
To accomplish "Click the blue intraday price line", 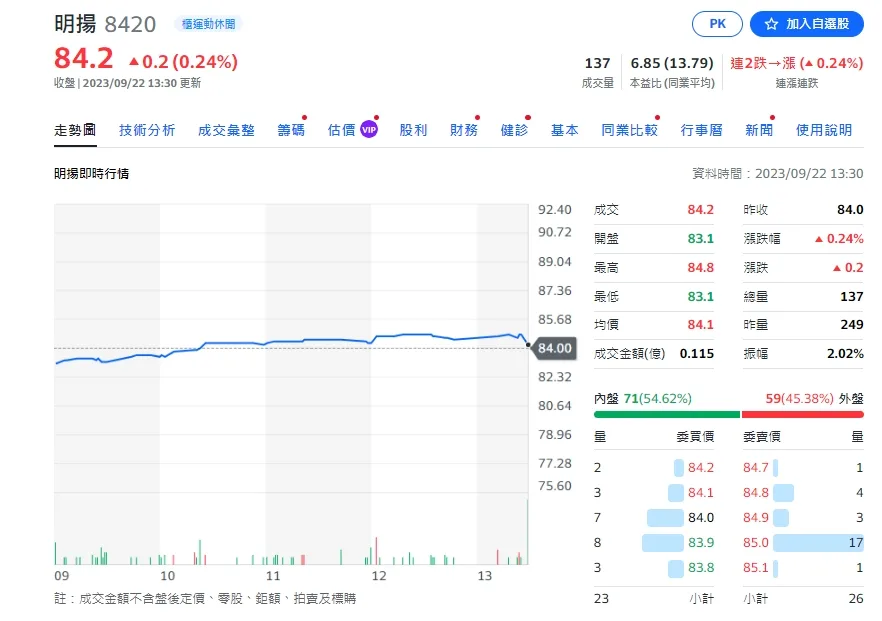I will coord(292,341).
